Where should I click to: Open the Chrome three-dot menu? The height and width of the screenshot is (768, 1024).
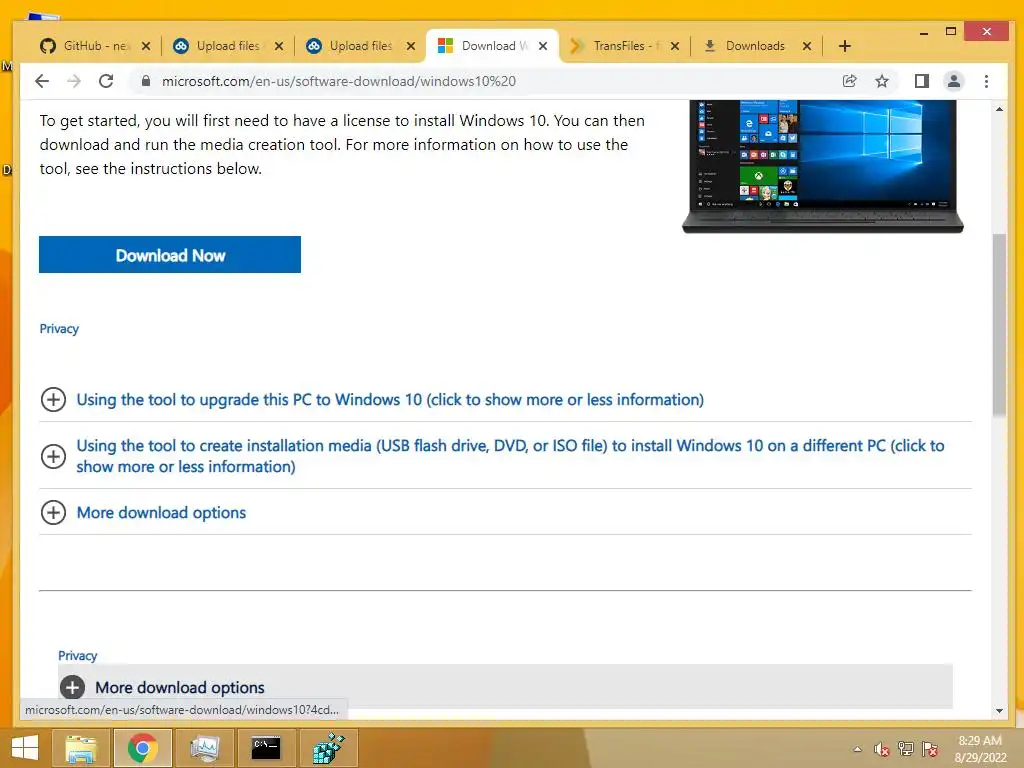pos(986,81)
